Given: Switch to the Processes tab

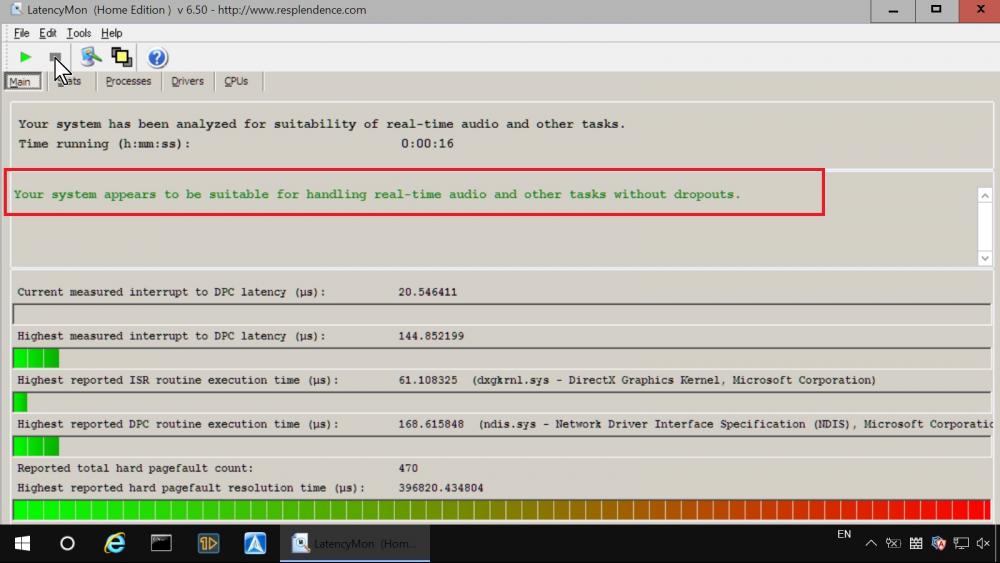Looking at the screenshot, I should coord(128,82).
